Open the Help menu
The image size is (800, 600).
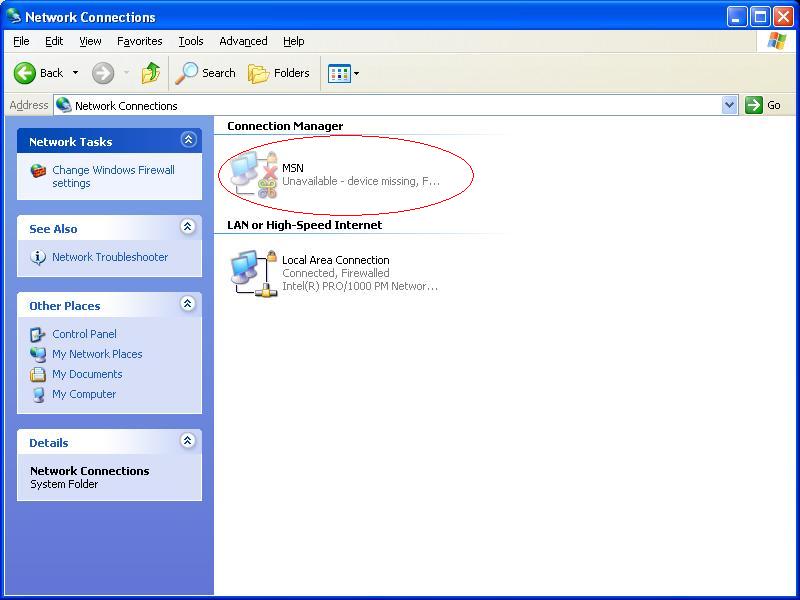coord(293,41)
